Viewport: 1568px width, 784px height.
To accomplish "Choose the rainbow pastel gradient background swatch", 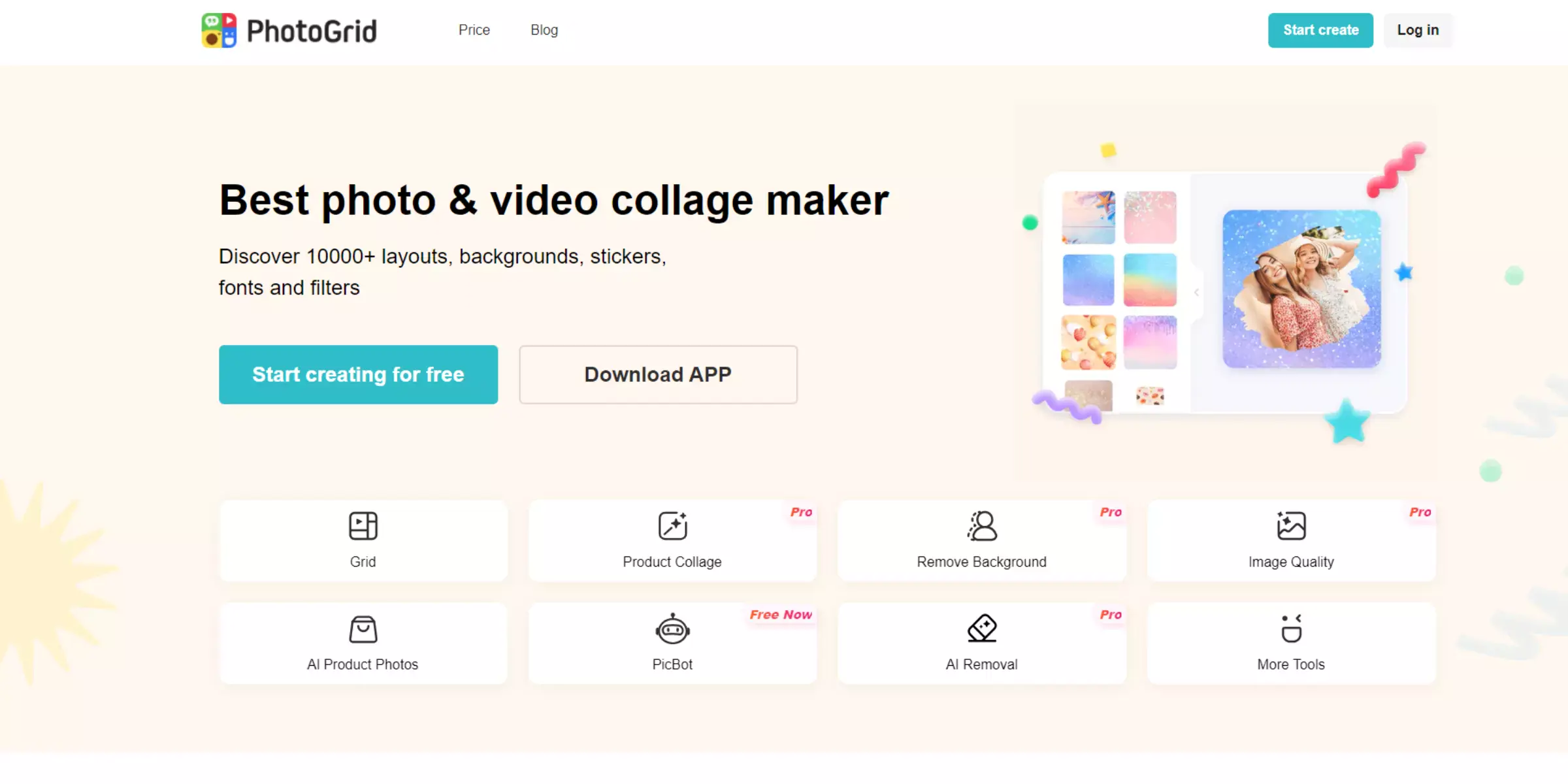I will [x=1150, y=280].
